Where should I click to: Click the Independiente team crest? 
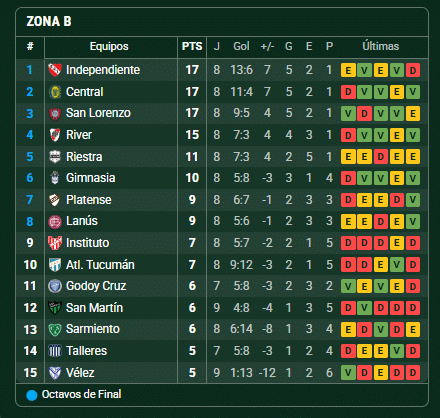[55, 70]
